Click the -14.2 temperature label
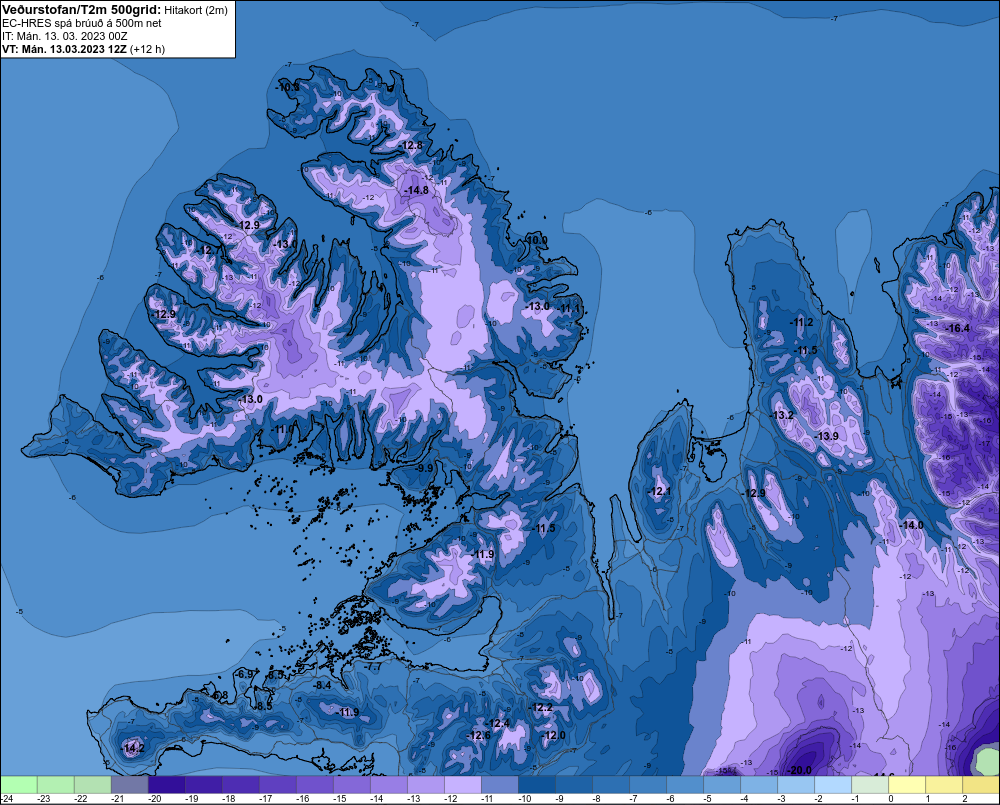The image size is (1000, 805). (133, 748)
